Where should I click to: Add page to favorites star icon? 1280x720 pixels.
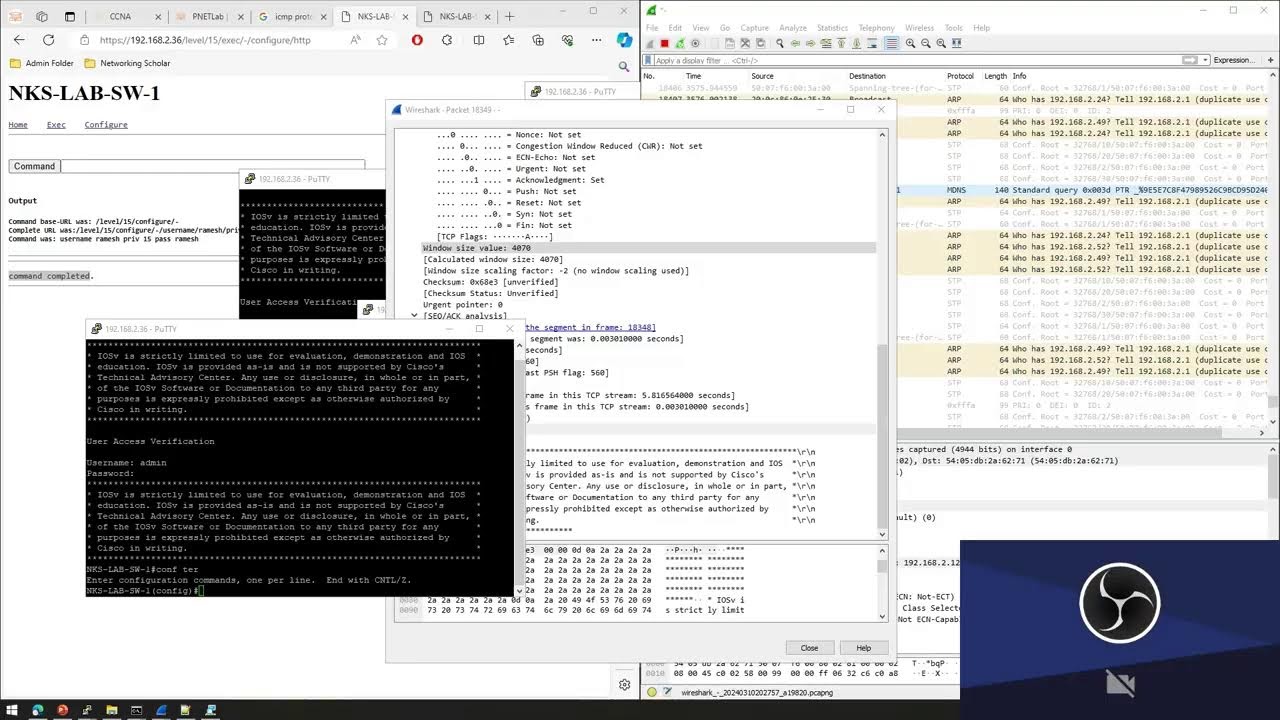[x=382, y=40]
